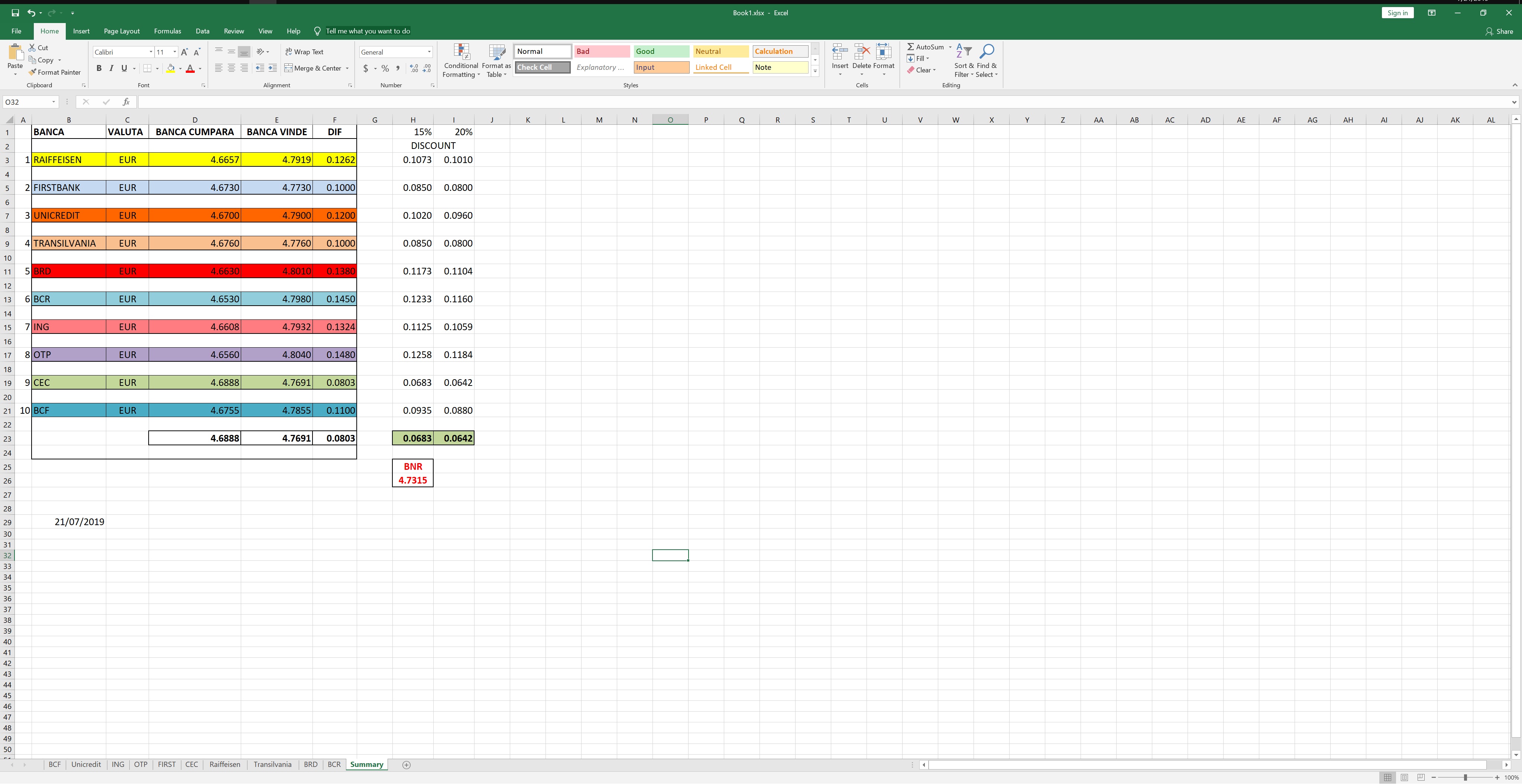Viewport: 1522px width, 784px height.
Task: Toggle Bold formatting
Action: click(99, 68)
